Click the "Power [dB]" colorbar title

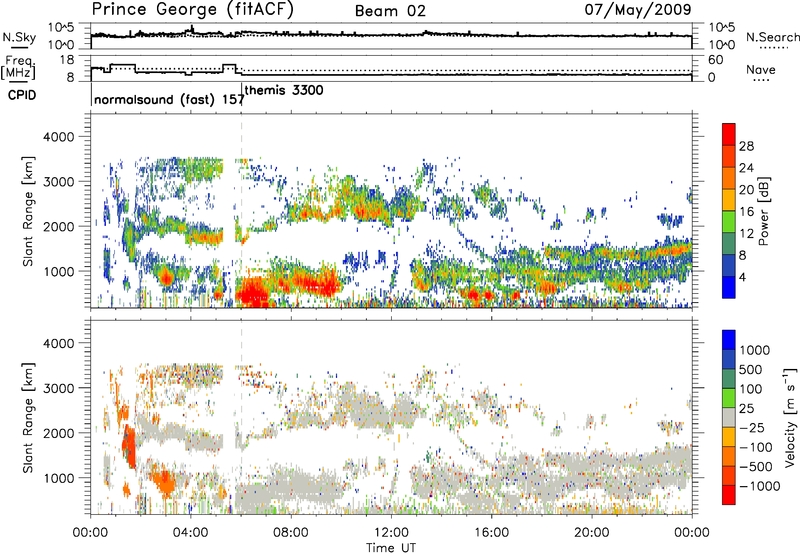pos(763,211)
